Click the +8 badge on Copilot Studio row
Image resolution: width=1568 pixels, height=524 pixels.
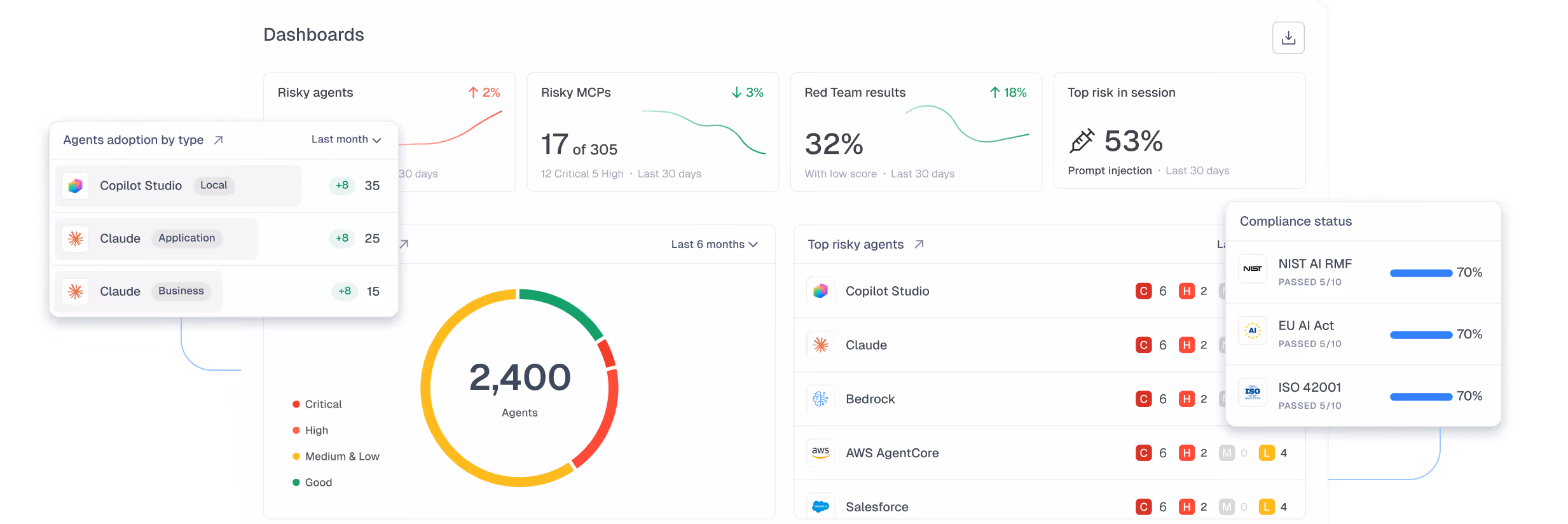point(342,185)
